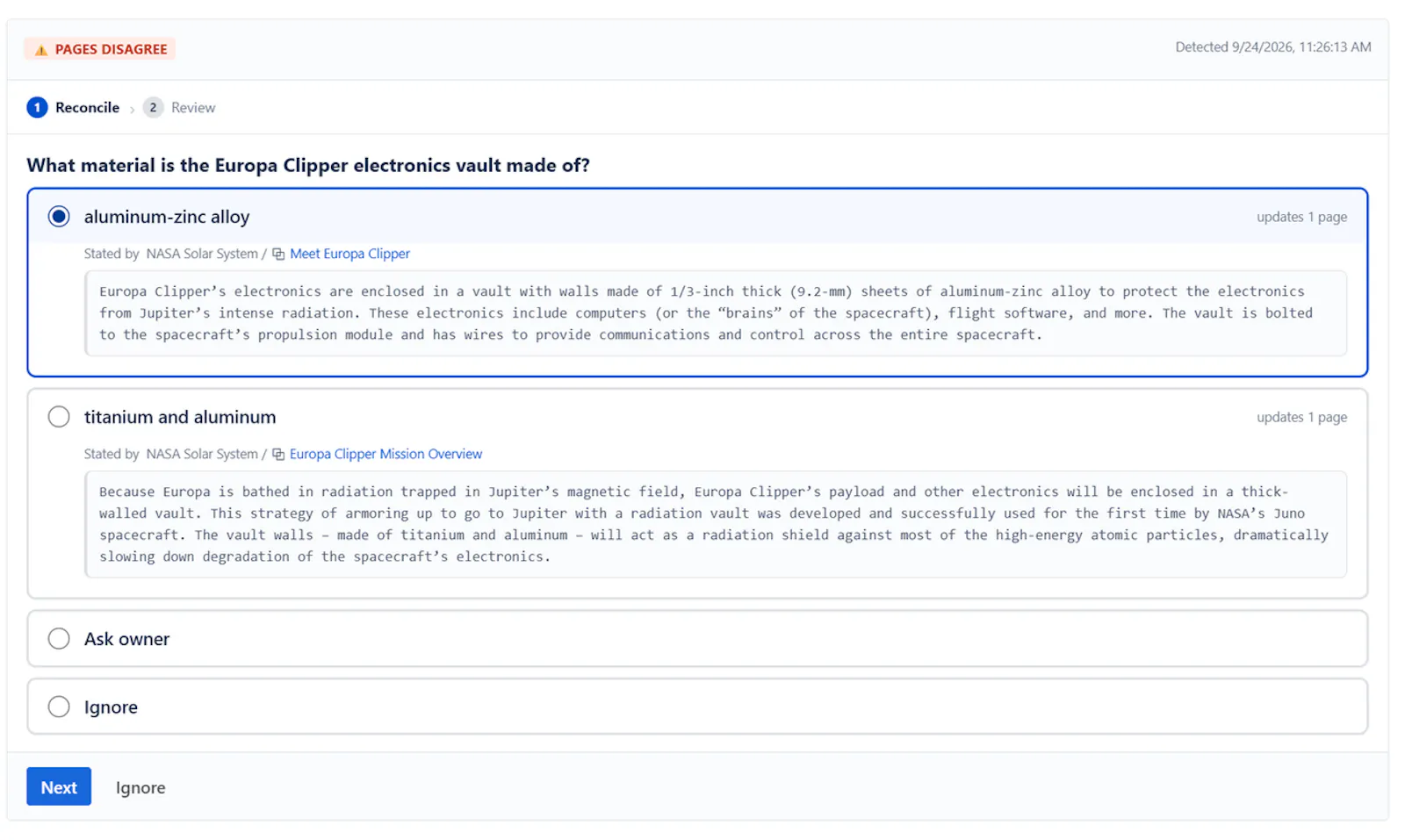Click the warning triangle icon
This screenshot has height=840, width=1405.
pos(40,50)
